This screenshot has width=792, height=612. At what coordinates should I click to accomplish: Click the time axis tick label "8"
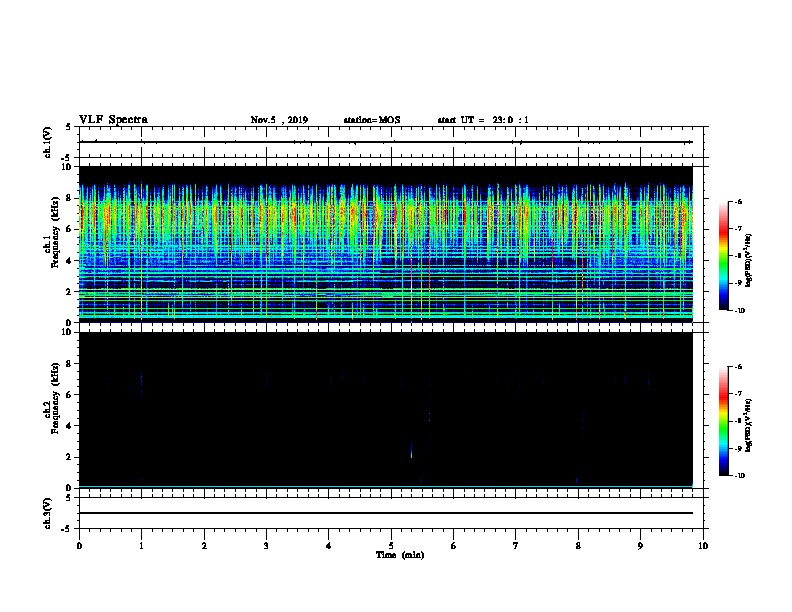[578, 546]
